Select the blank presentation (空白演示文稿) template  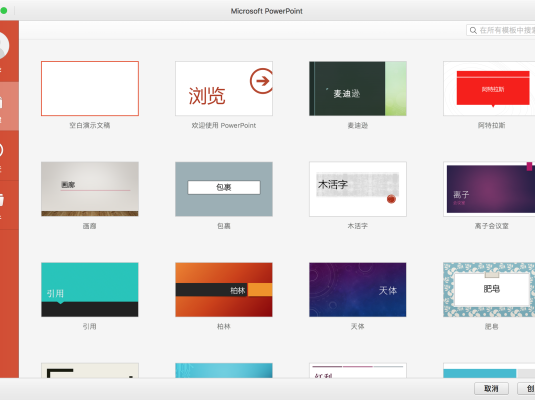pos(90,88)
